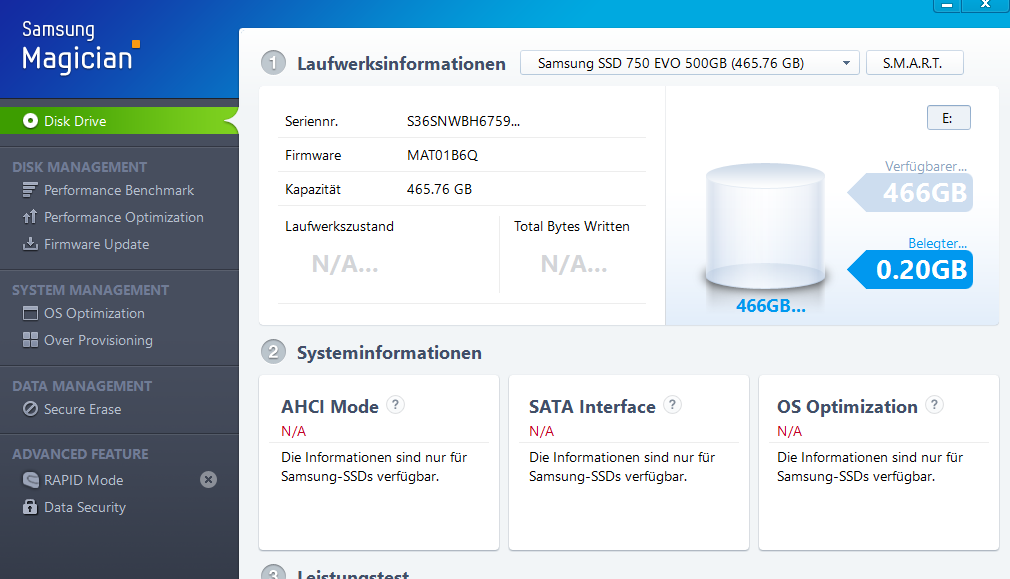Viewport: 1010px width, 579px height.
Task: Open Secure Erase section
Action: click(x=82, y=409)
